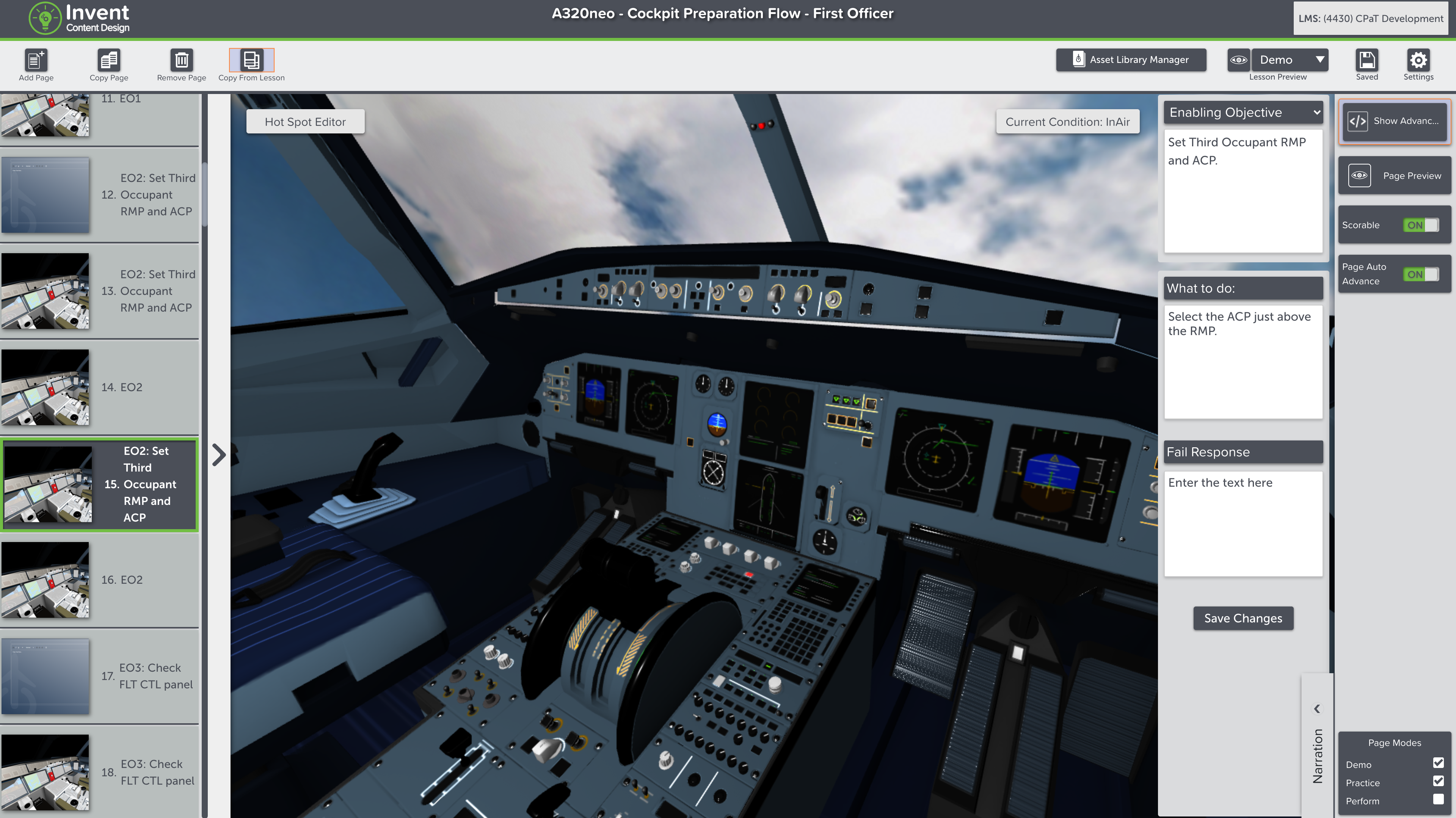Click the Hot Spot Editor button

click(305, 121)
